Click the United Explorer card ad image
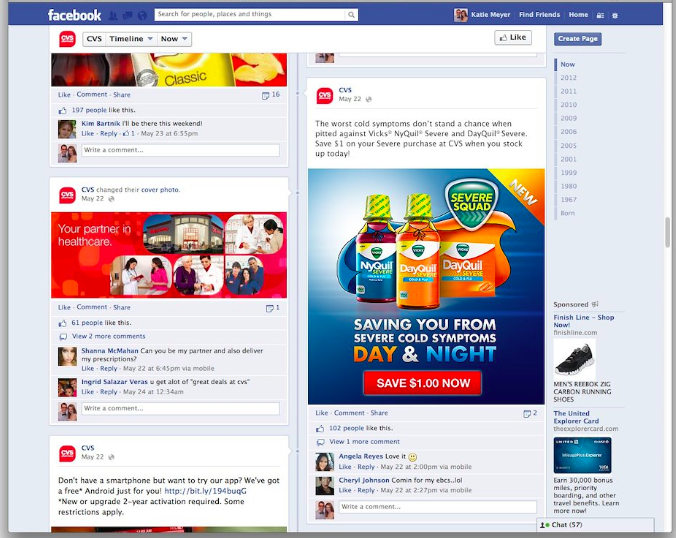The height and width of the screenshot is (538, 676). point(582,455)
